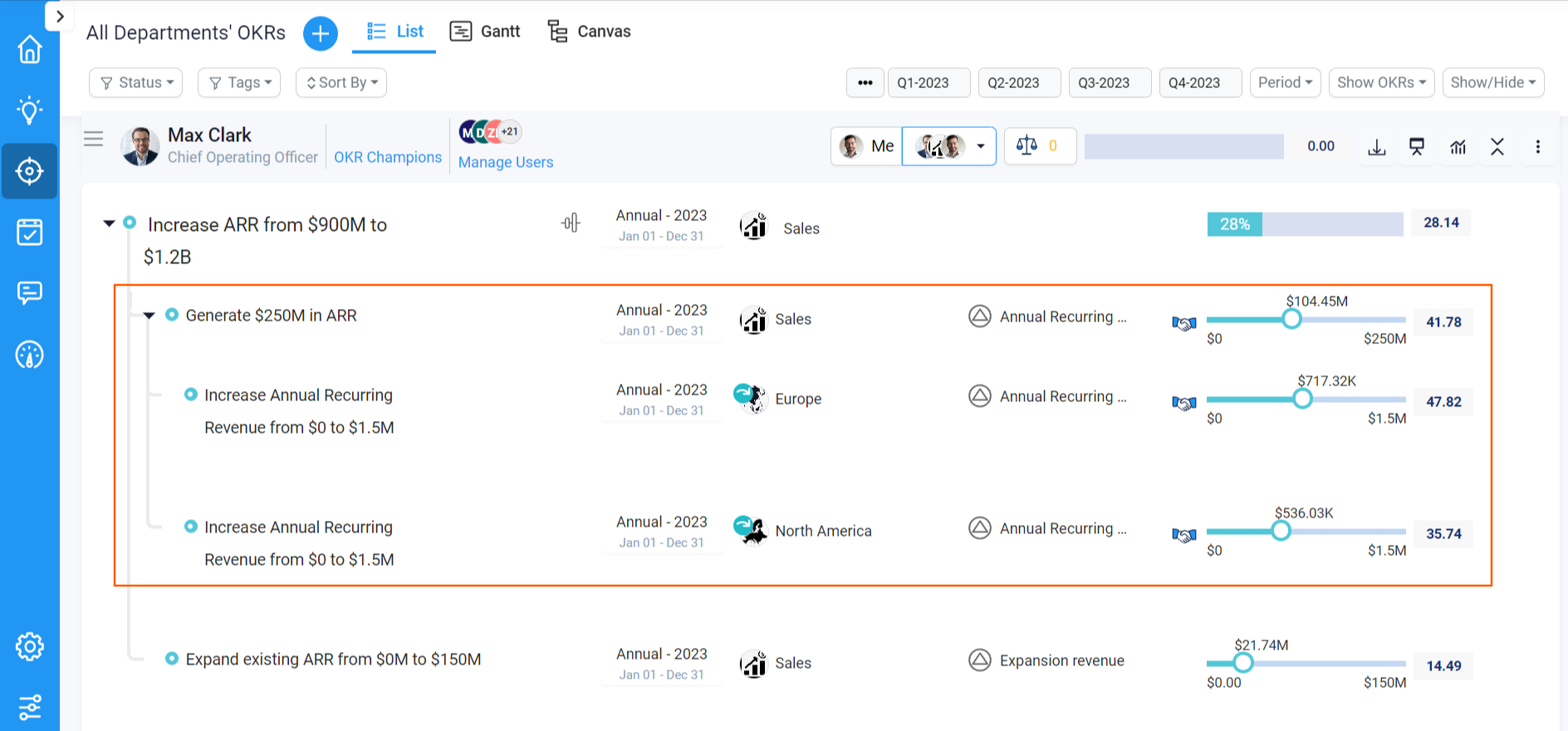Click the three-dot more periods button
This screenshot has width=1568, height=731.
865,82
